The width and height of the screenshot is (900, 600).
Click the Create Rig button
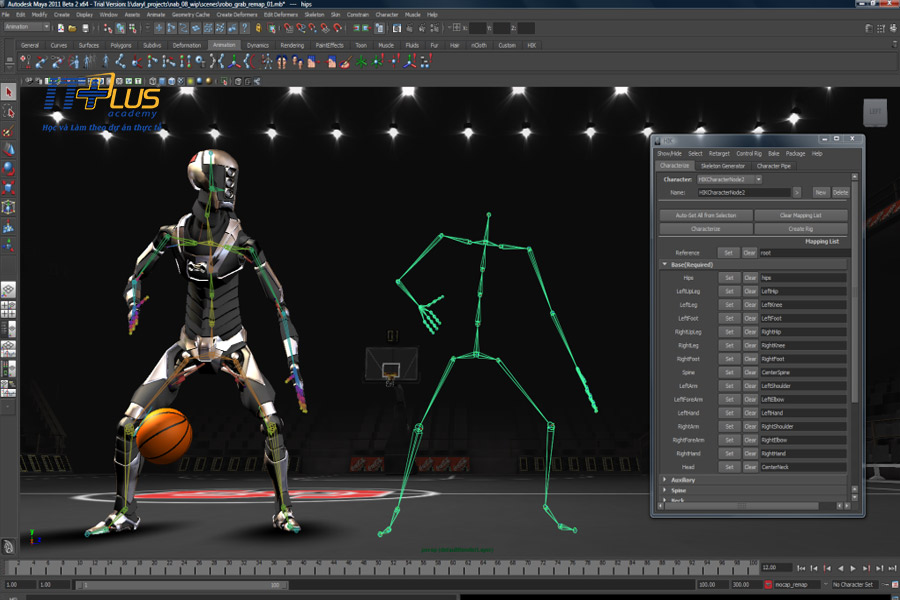[800, 229]
